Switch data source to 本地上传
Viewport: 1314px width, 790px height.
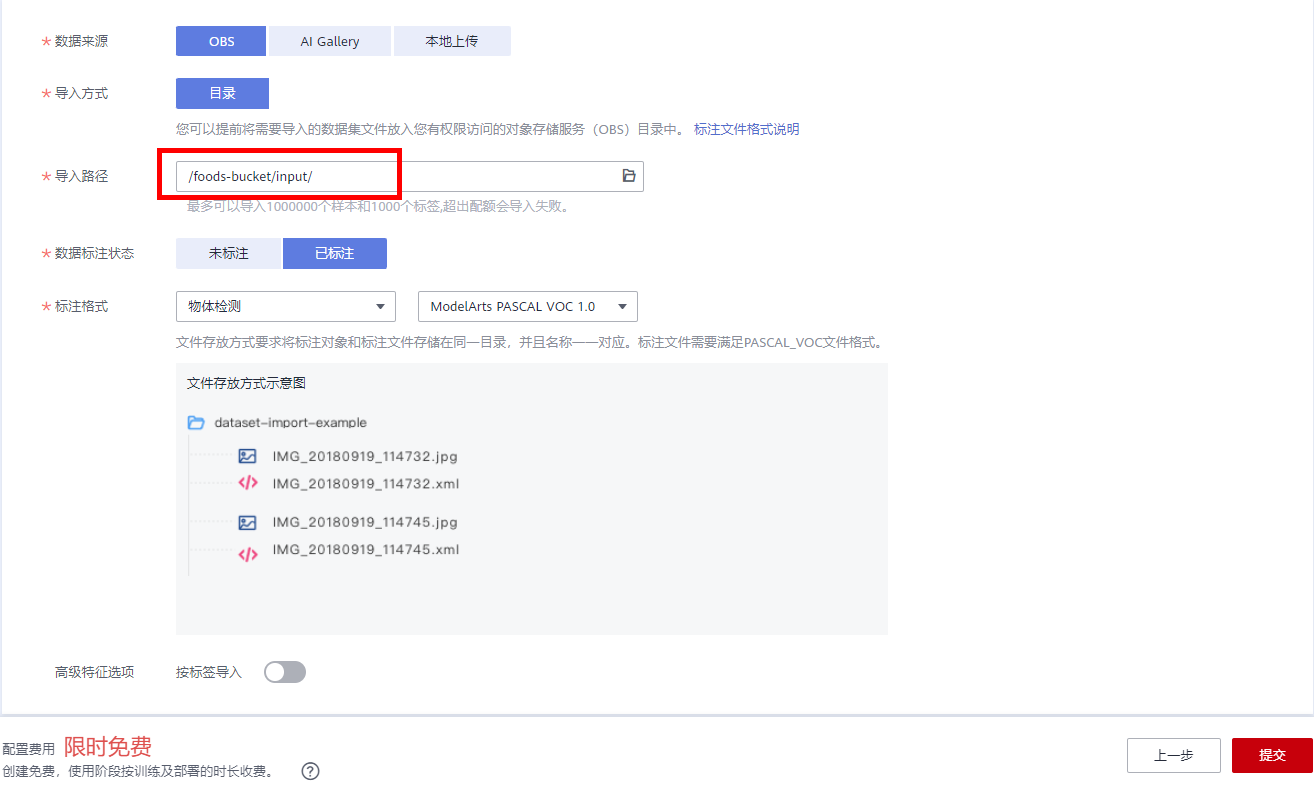tap(452, 41)
